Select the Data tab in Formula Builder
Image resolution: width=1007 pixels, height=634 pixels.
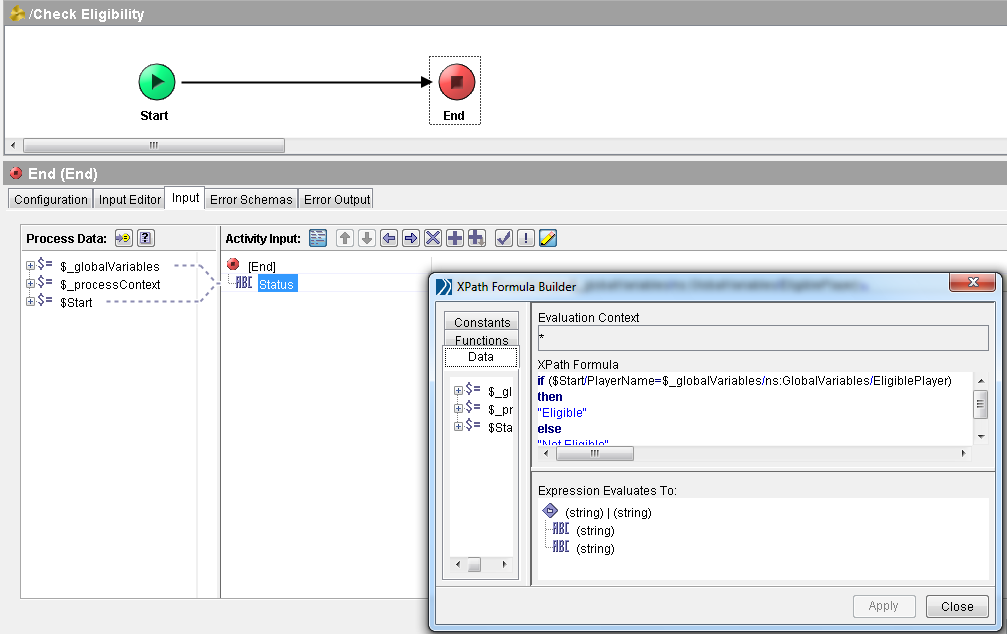pos(481,357)
